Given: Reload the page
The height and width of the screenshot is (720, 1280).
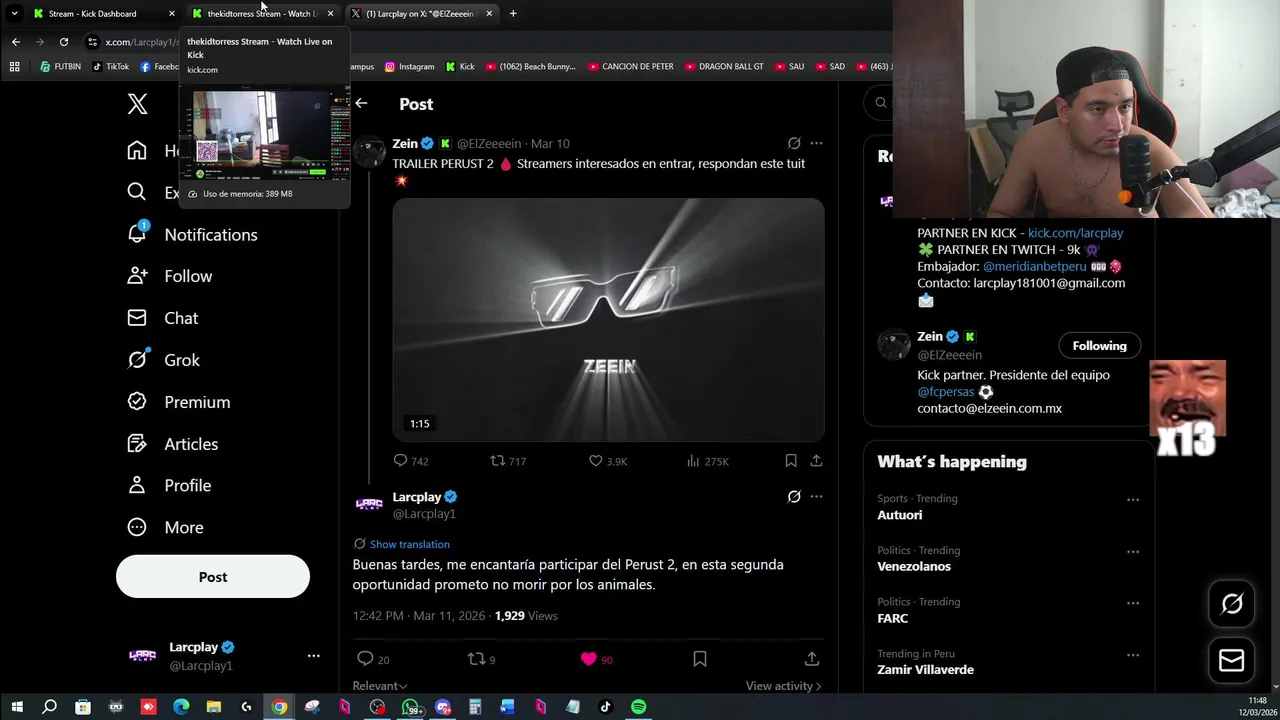Looking at the screenshot, I should (x=64, y=42).
